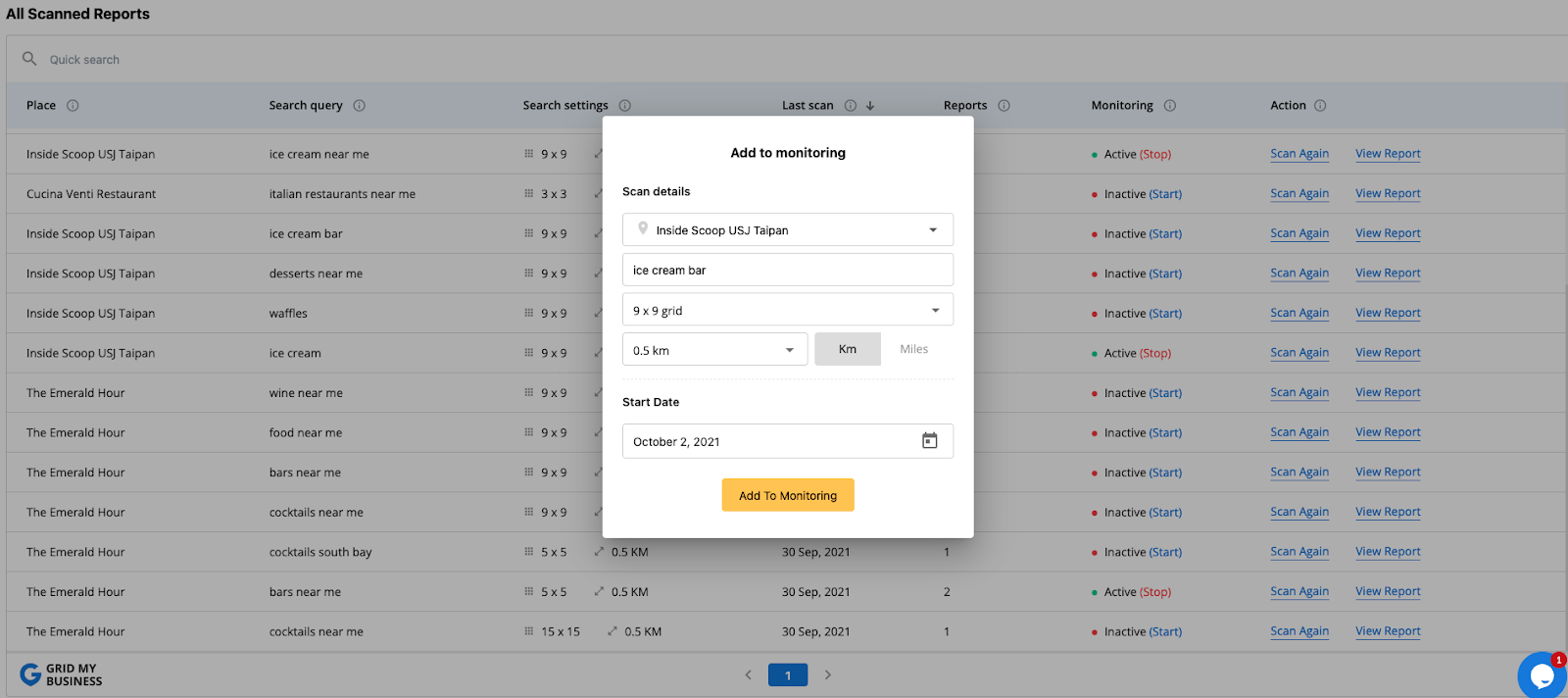This screenshot has height=698, width=1568.
Task: Click the 'Cucina Venti Restaurant' place cell
Action: click(91, 194)
